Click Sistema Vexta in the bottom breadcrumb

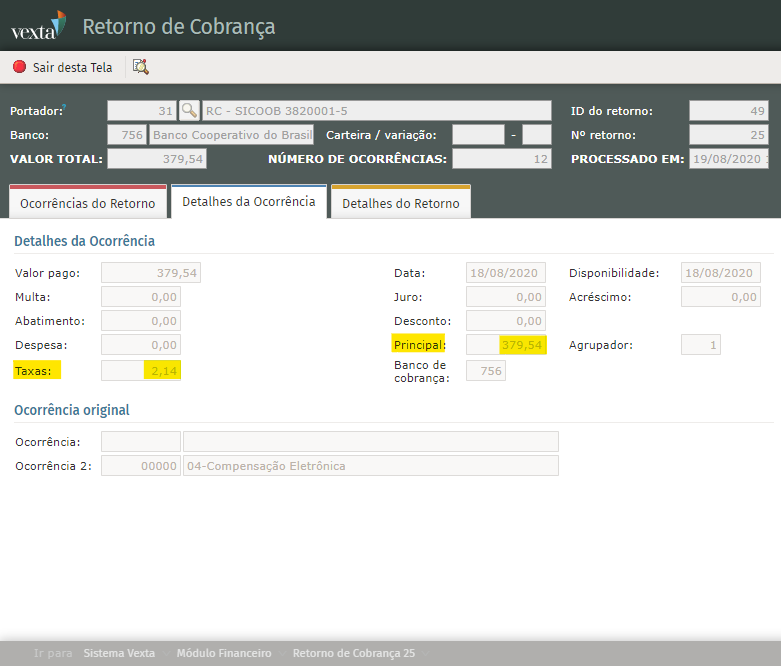119,653
